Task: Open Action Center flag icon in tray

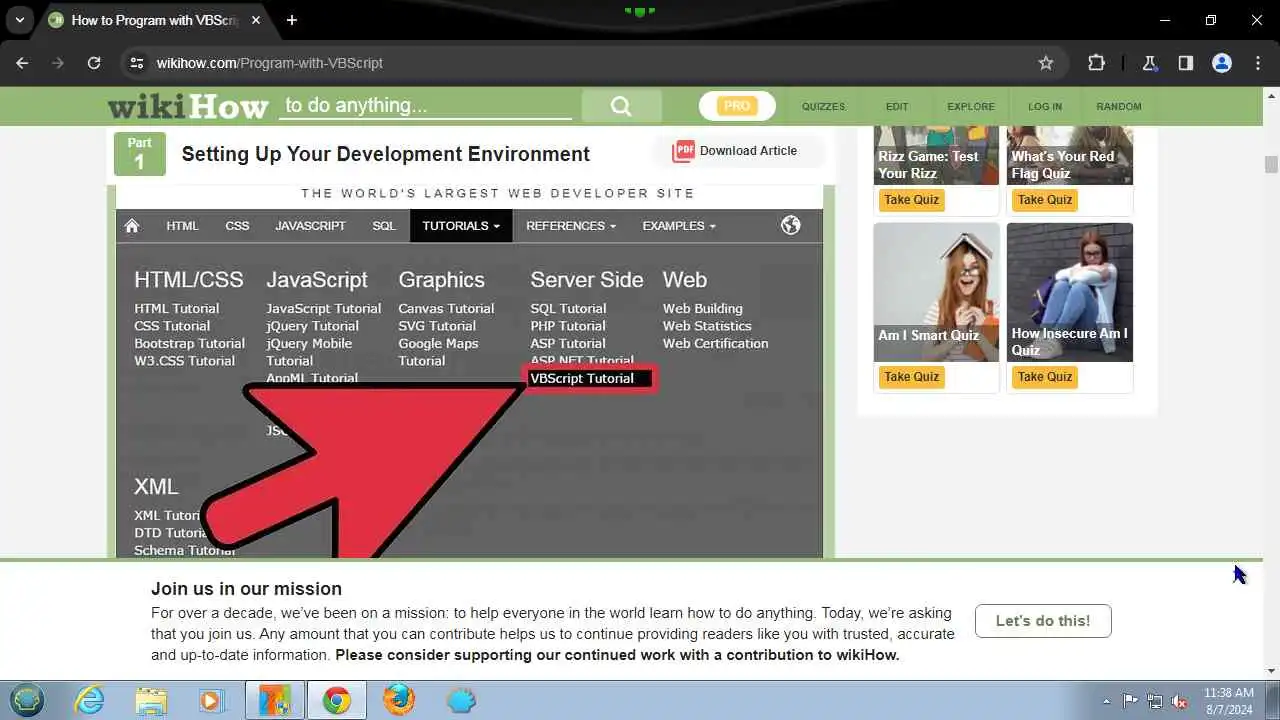Action: [x=1130, y=701]
